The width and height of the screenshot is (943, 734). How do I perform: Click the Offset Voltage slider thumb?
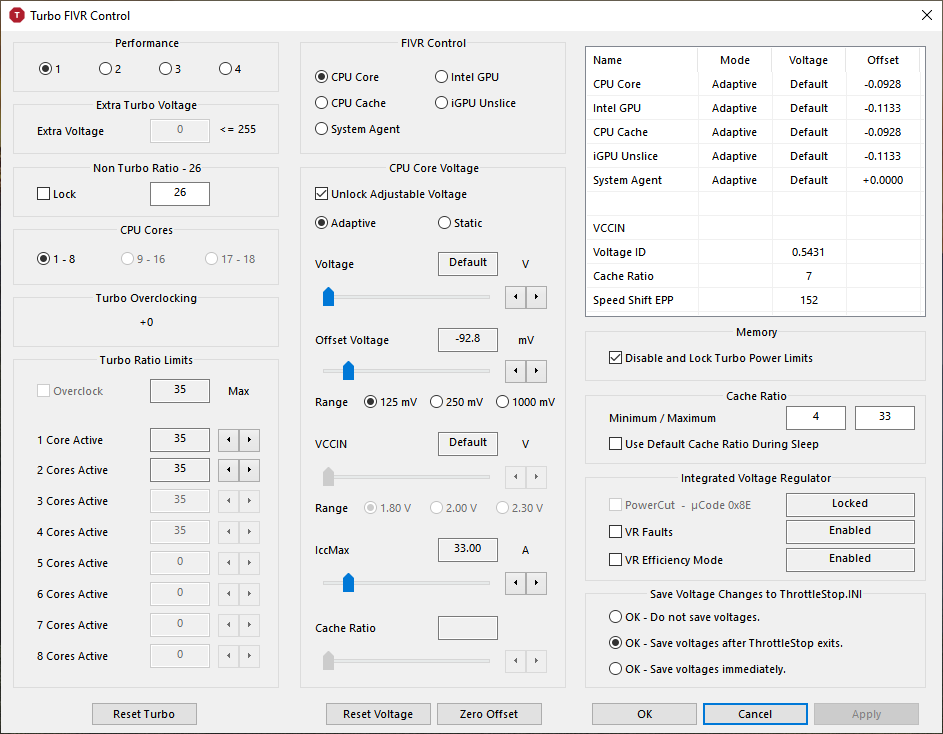pos(348,371)
